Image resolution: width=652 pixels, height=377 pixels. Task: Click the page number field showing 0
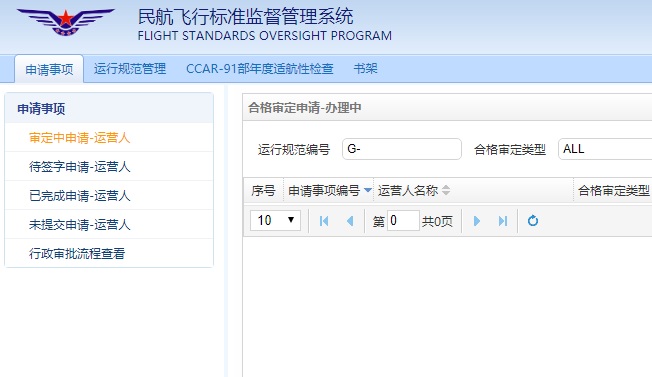pyautogui.click(x=403, y=220)
